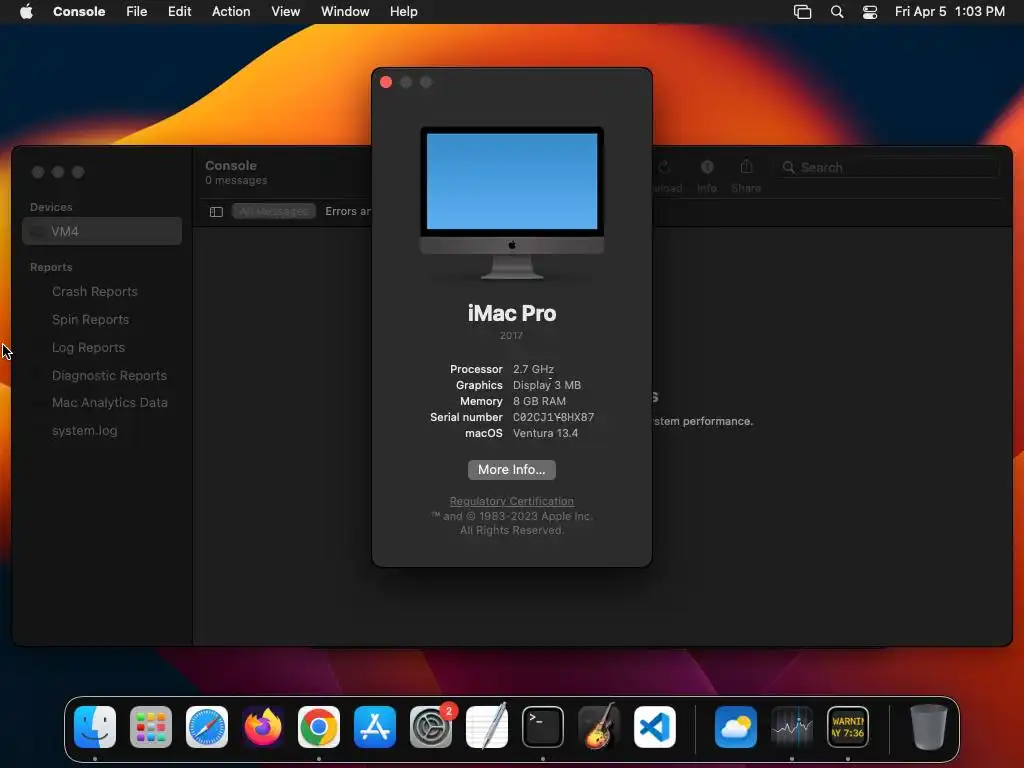Open Mac Analytics Data in sidebar
The height and width of the screenshot is (768, 1024).
[x=110, y=402]
